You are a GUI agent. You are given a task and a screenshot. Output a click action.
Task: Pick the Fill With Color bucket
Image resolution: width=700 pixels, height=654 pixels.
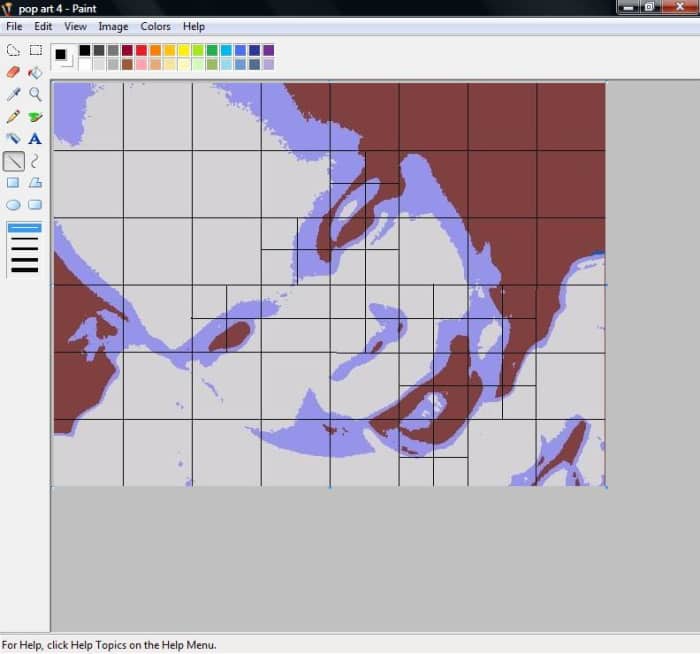coord(35,72)
